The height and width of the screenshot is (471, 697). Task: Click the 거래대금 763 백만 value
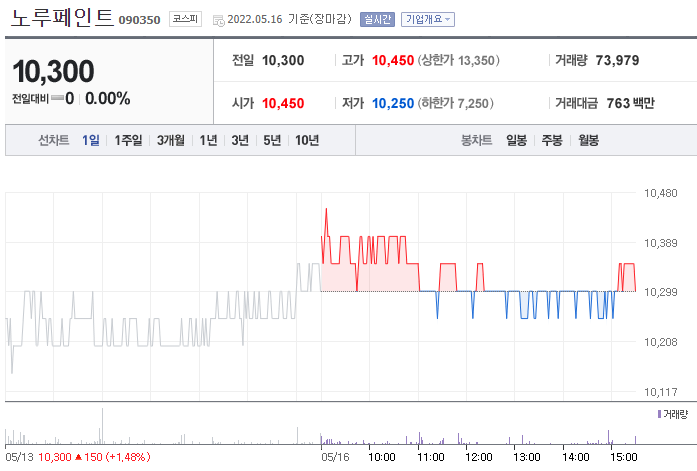(x=631, y=104)
